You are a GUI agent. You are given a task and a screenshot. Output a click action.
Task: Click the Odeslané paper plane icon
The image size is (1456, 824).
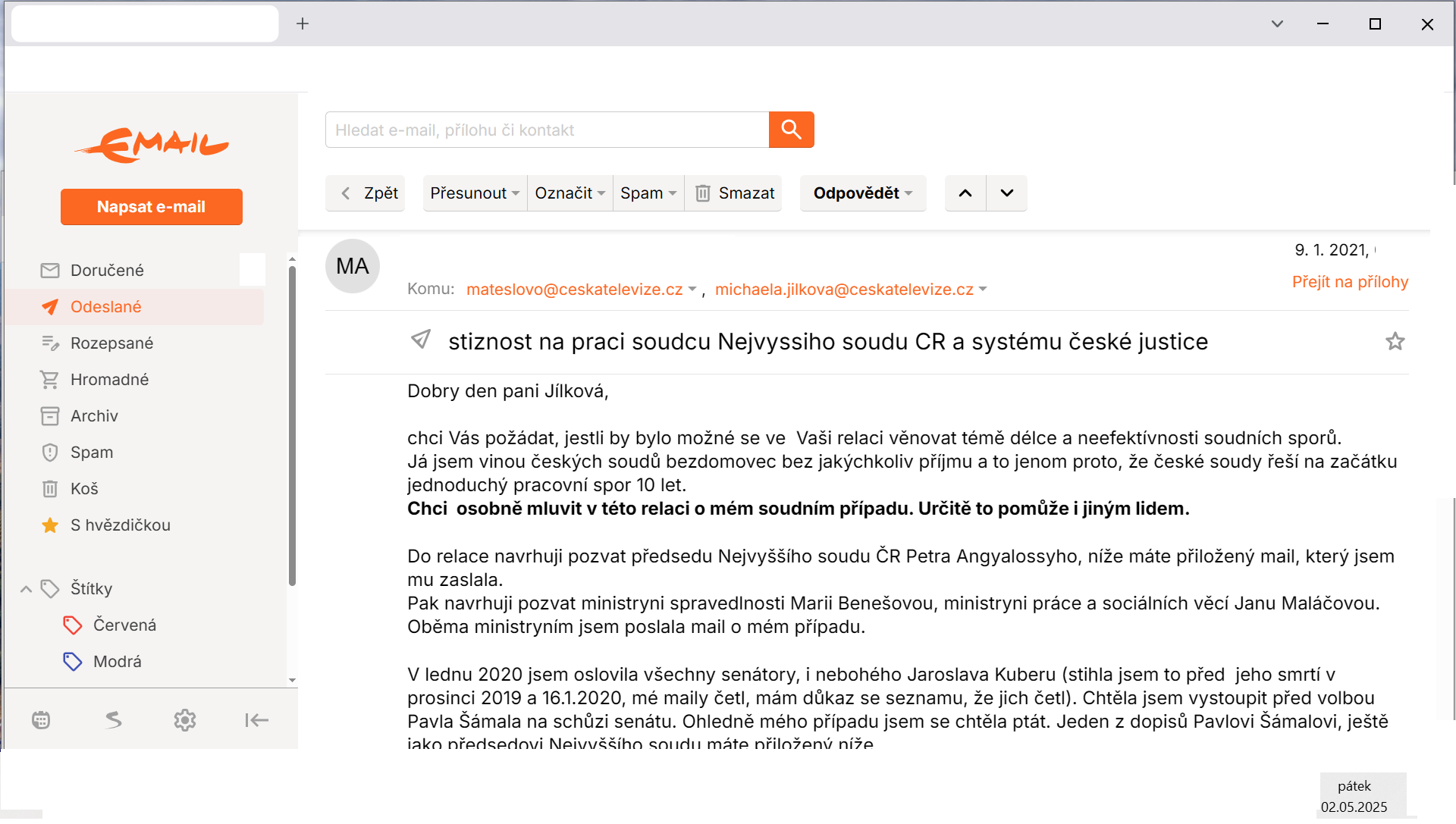pyautogui.click(x=50, y=307)
